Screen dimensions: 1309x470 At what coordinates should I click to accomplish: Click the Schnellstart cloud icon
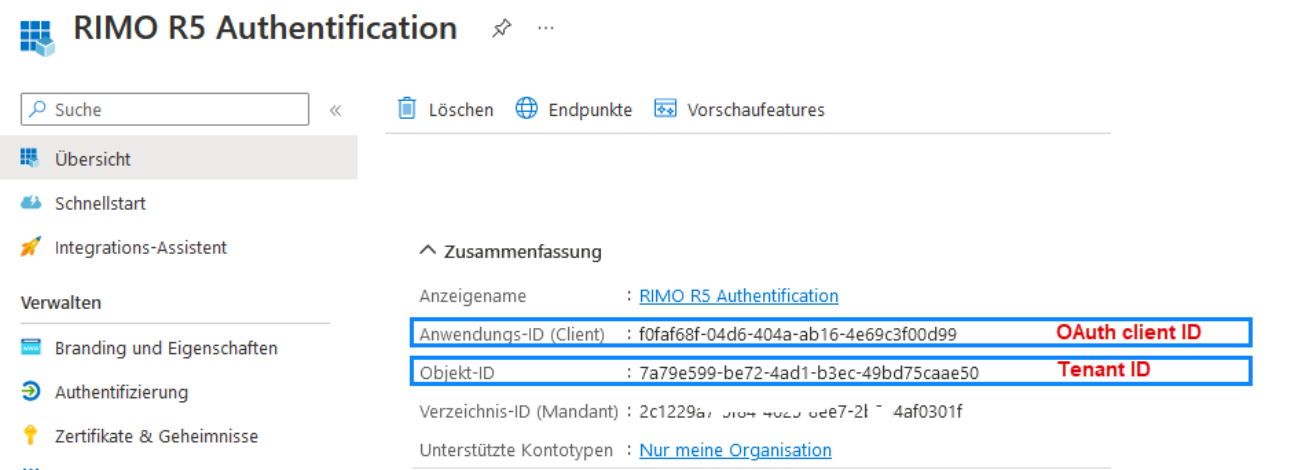pyautogui.click(x=31, y=203)
